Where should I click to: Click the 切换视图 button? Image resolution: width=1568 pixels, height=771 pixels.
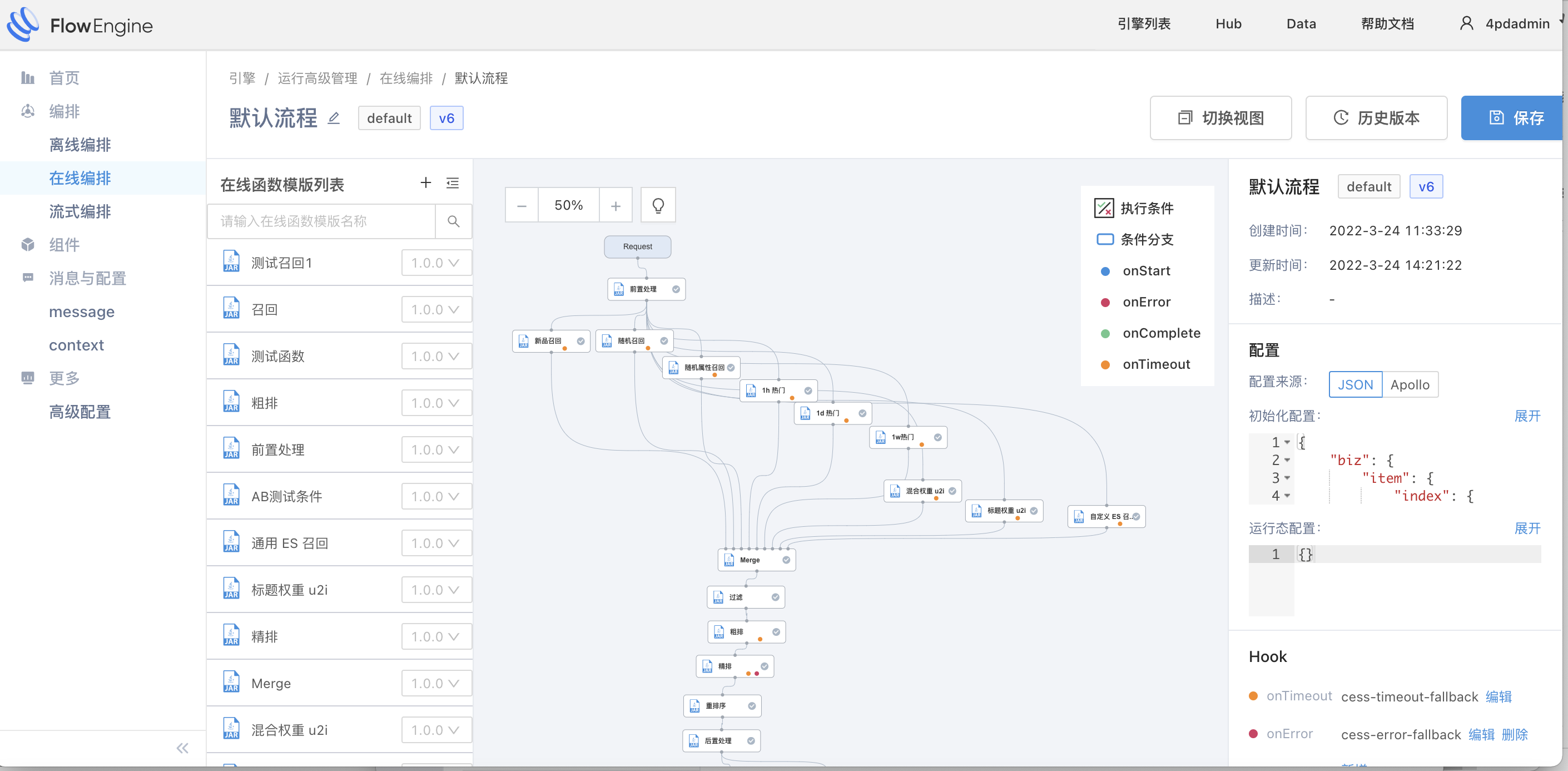1220,118
